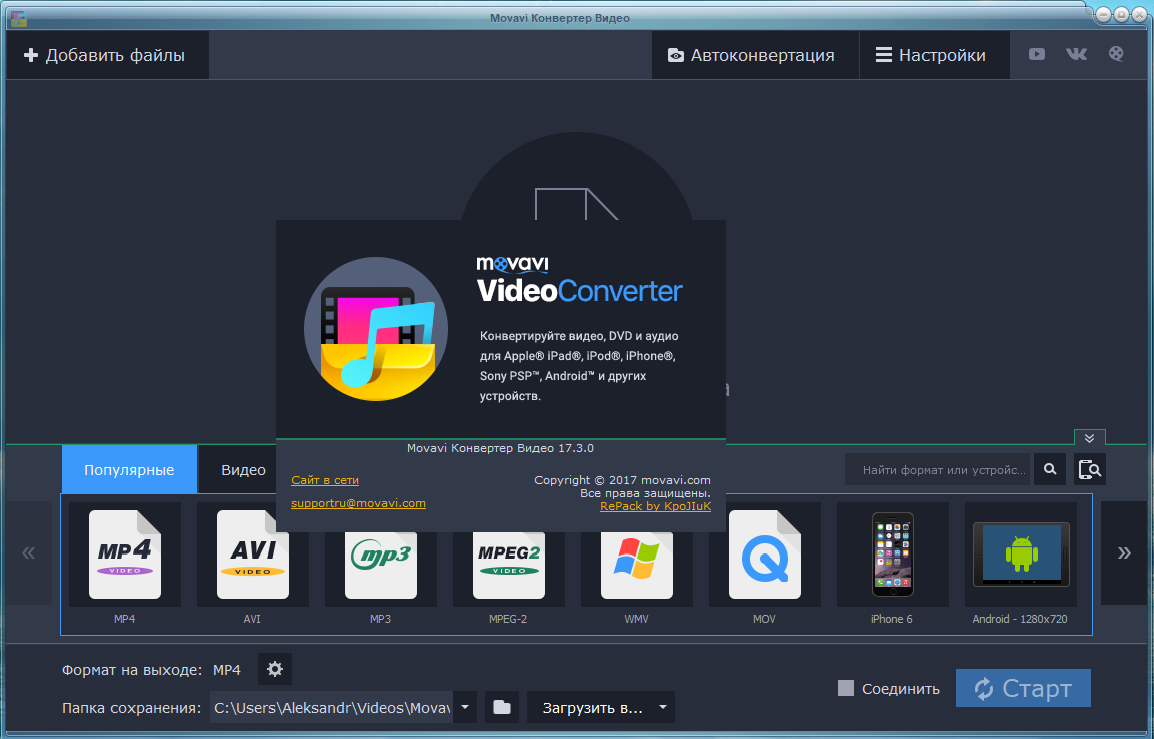Viewport: 1154px width, 739px height.
Task: Open the Сайт в сети link
Action: point(325,480)
